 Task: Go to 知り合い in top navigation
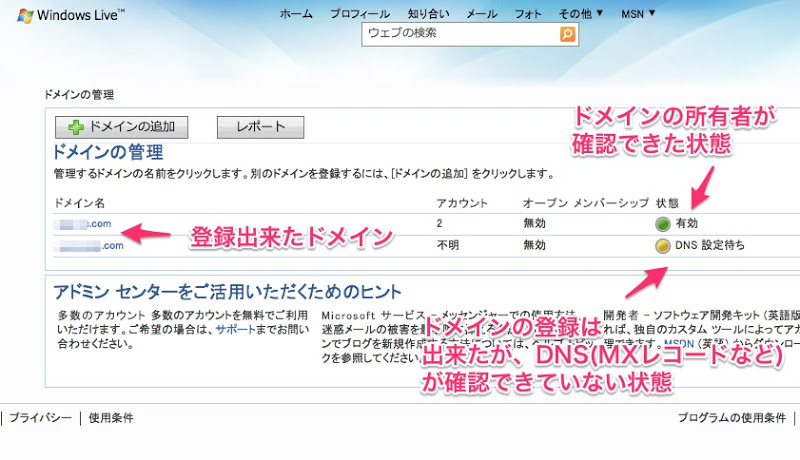point(429,14)
